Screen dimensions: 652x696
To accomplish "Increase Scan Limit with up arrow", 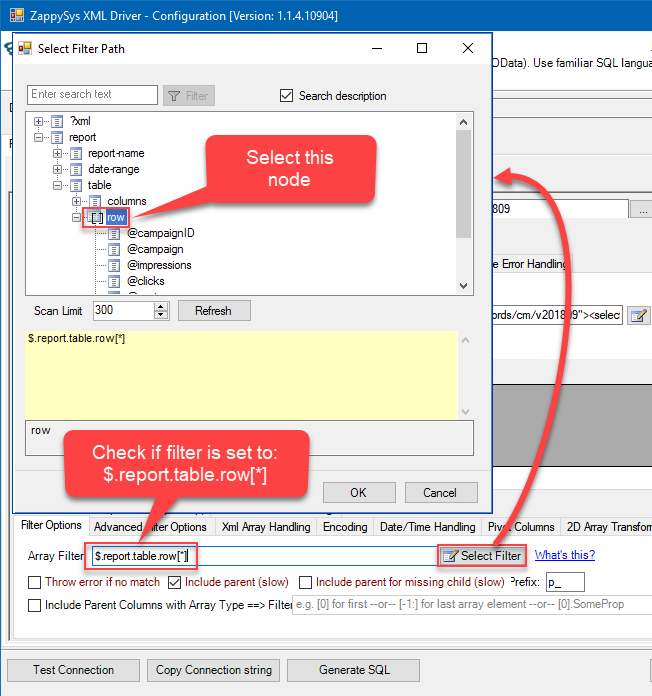I will [x=161, y=307].
